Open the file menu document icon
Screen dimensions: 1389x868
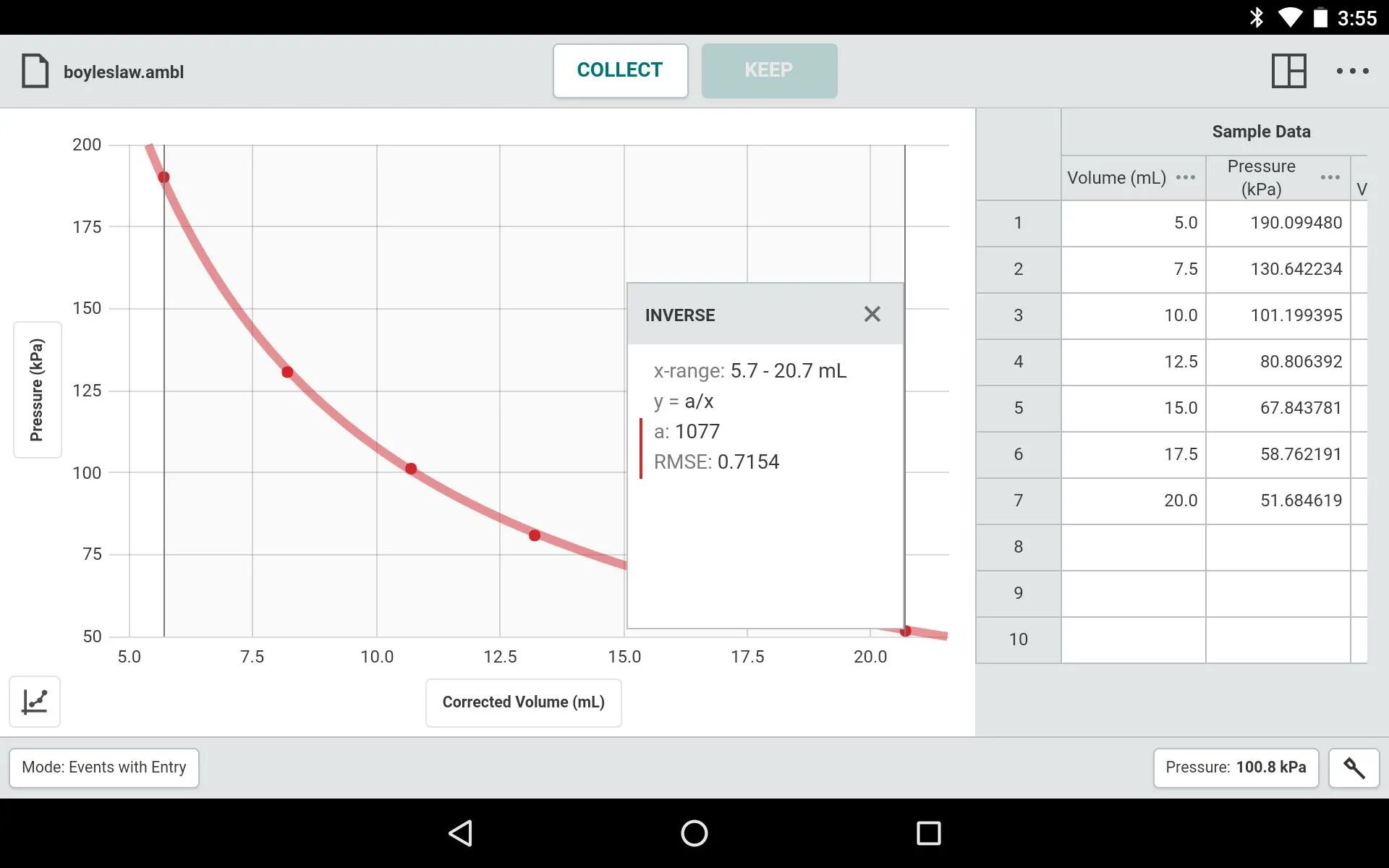click(x=35, y=71)
